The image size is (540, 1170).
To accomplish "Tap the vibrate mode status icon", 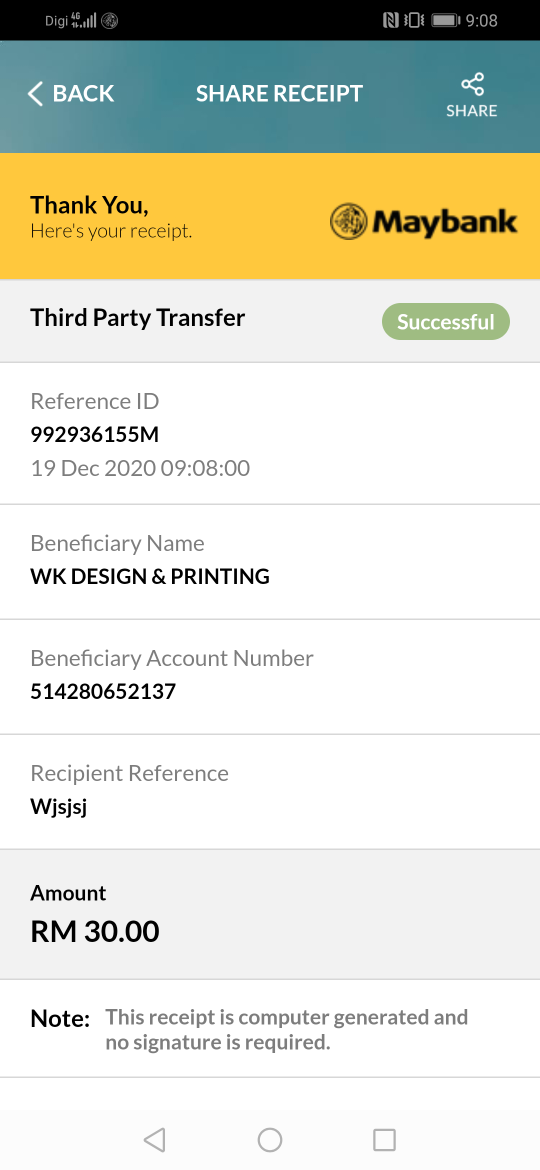I will point(414,20).
